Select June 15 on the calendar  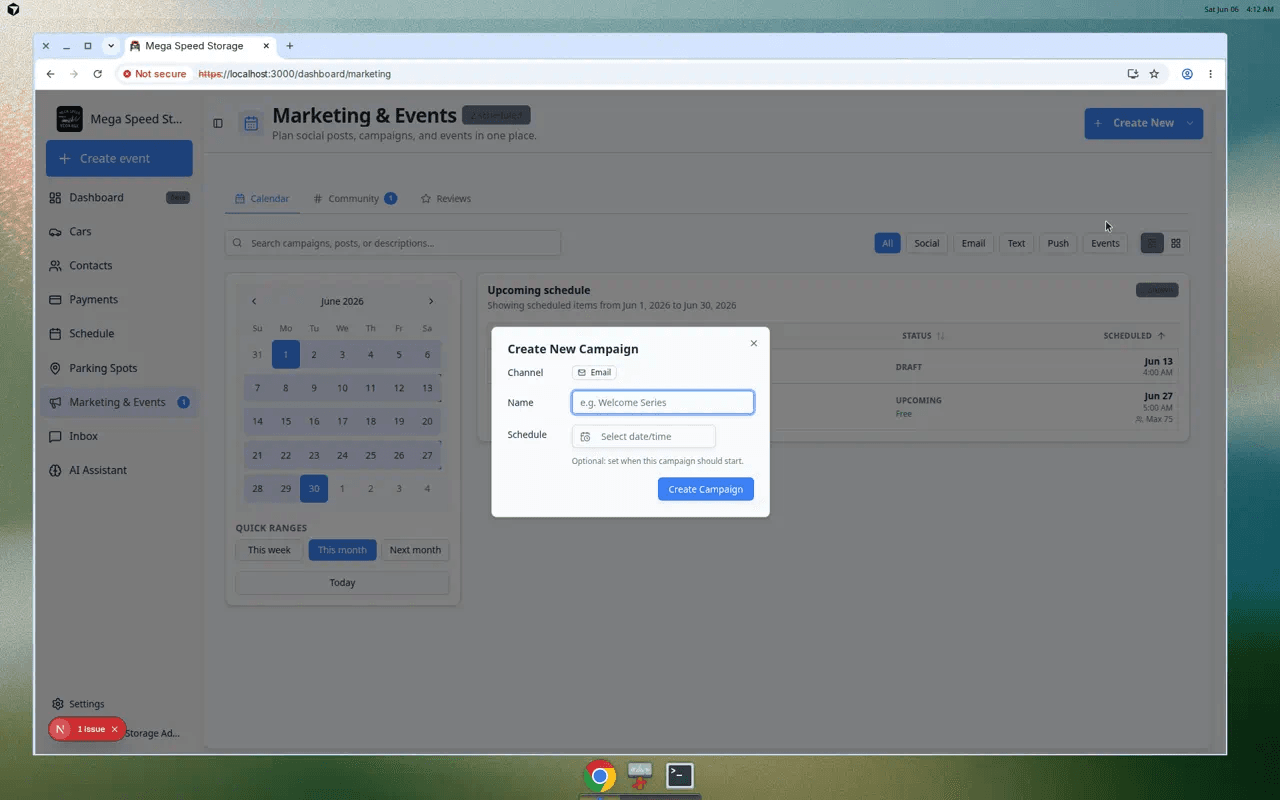click(x=286, y=421)
